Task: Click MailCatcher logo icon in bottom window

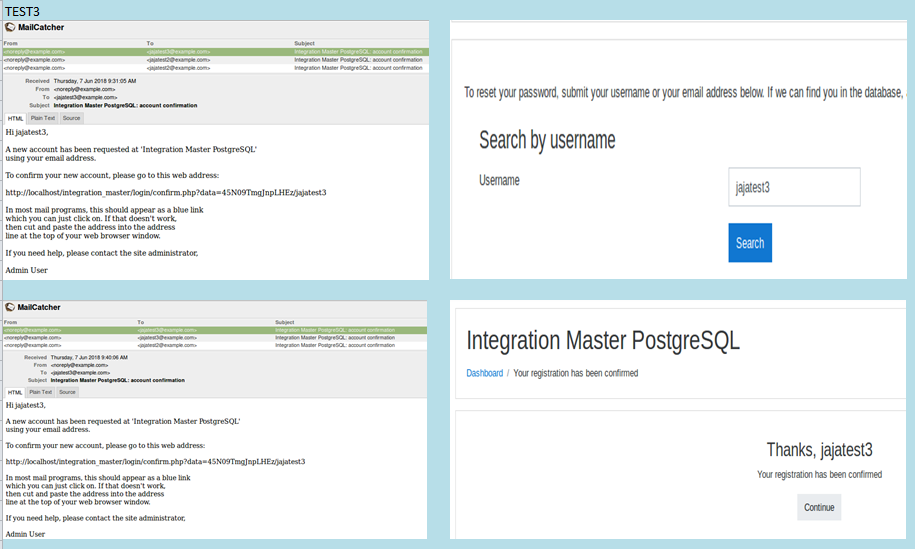Action: pyautogui.click(x=10, y=307)
